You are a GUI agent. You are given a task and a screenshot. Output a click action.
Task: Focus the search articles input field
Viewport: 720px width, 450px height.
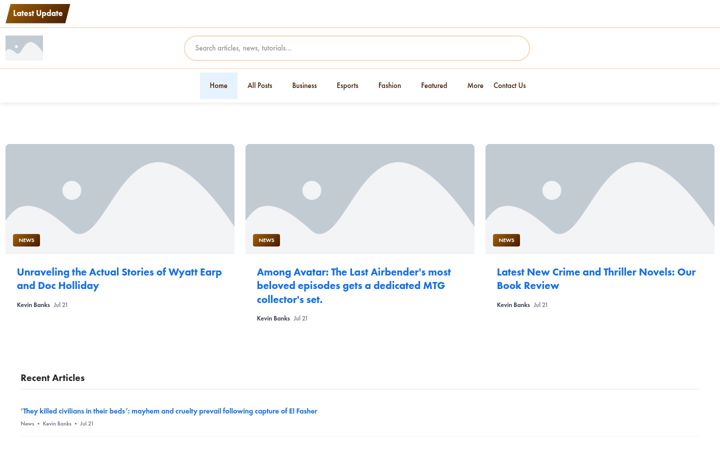tap(357, 48)
